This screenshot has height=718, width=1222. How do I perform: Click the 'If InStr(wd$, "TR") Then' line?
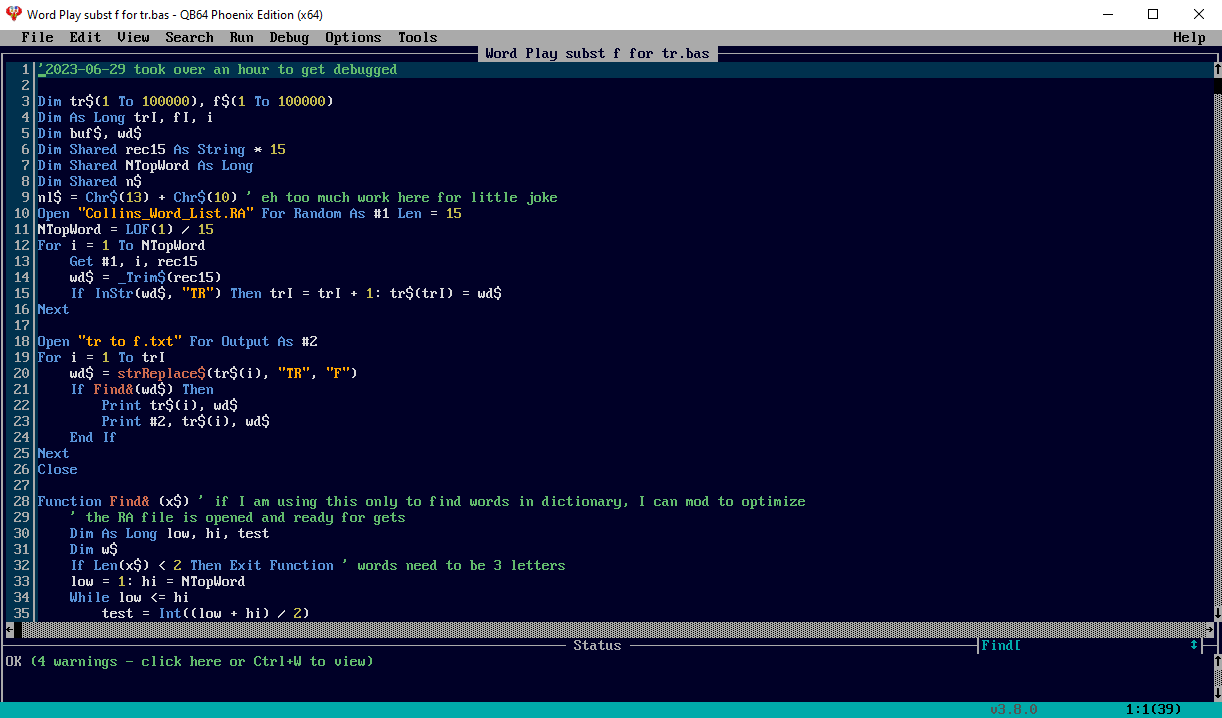point(285,294)
